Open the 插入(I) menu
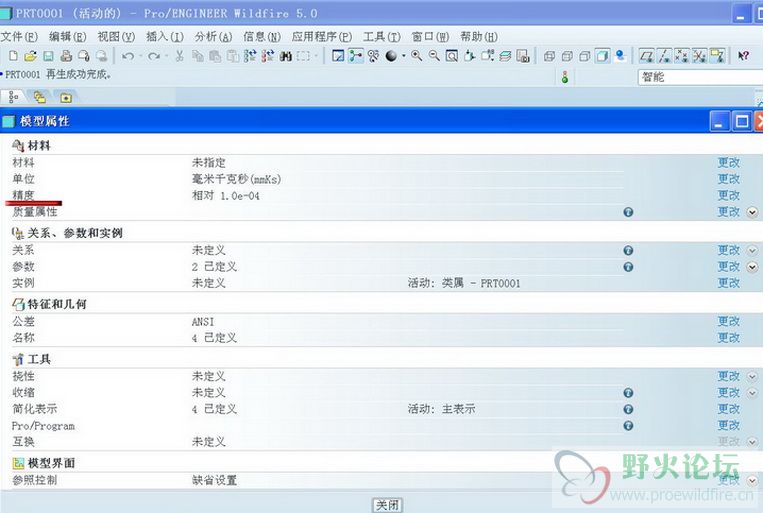Viewport: 763px width, 513px height. (x=165, y=37)
